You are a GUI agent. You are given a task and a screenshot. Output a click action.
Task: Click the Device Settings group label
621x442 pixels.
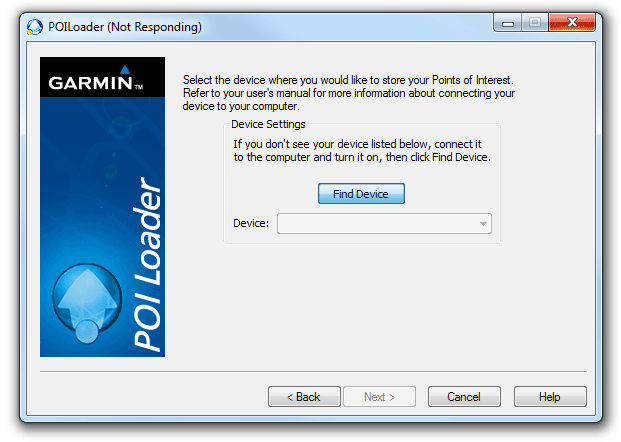tap(268, 124)
